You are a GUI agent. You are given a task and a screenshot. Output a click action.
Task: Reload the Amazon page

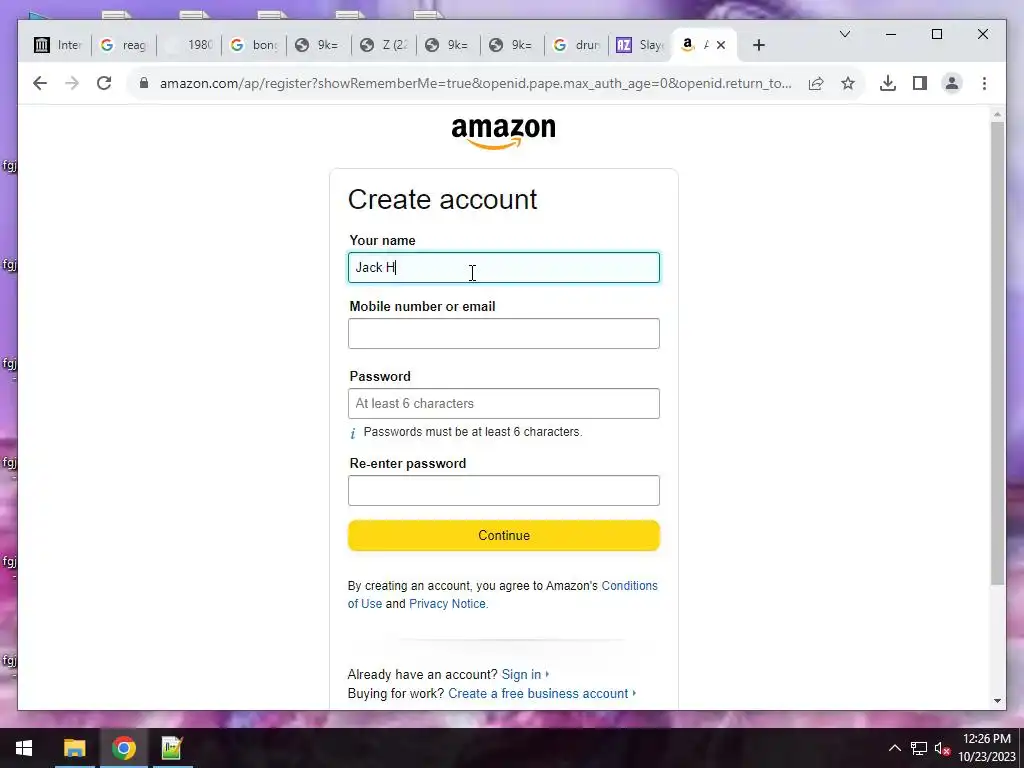tap(104, 83)
